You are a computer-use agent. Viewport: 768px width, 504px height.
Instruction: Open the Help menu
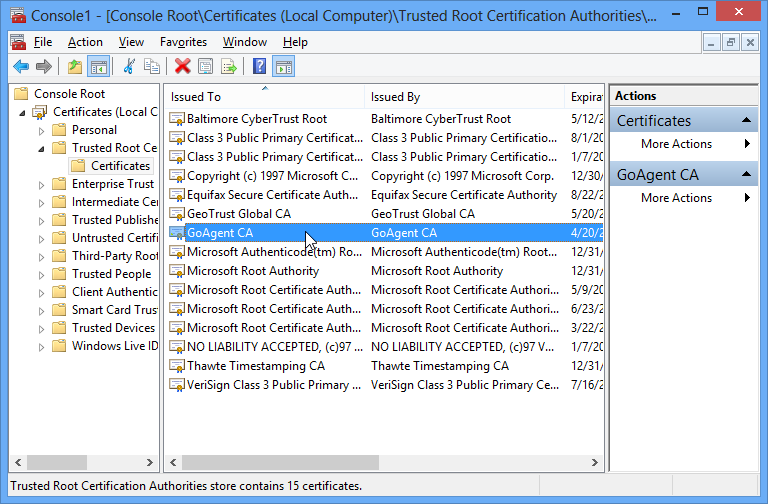click(x=295, y=42)
